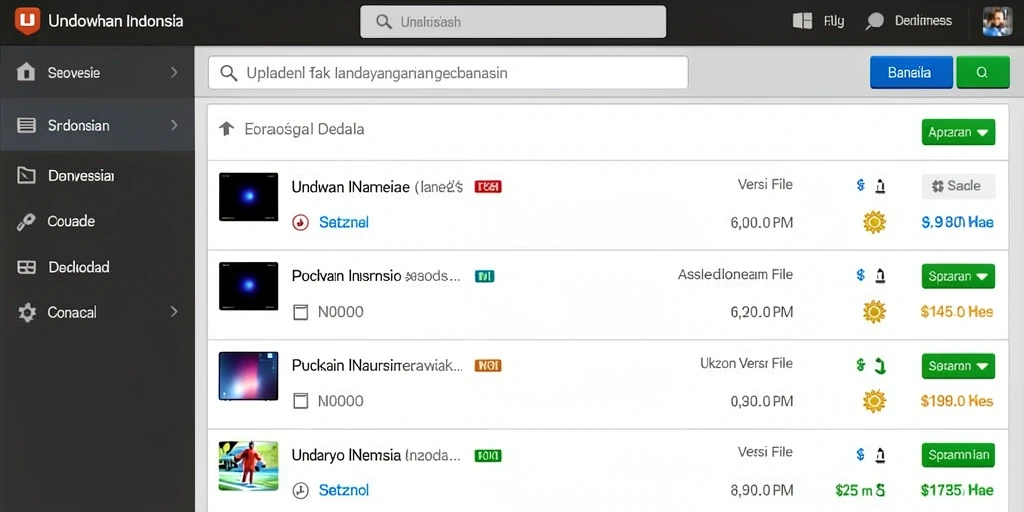Click the grey Sacle button
Viewport: 1024px width, 512px height.
[x=958, y=186]
